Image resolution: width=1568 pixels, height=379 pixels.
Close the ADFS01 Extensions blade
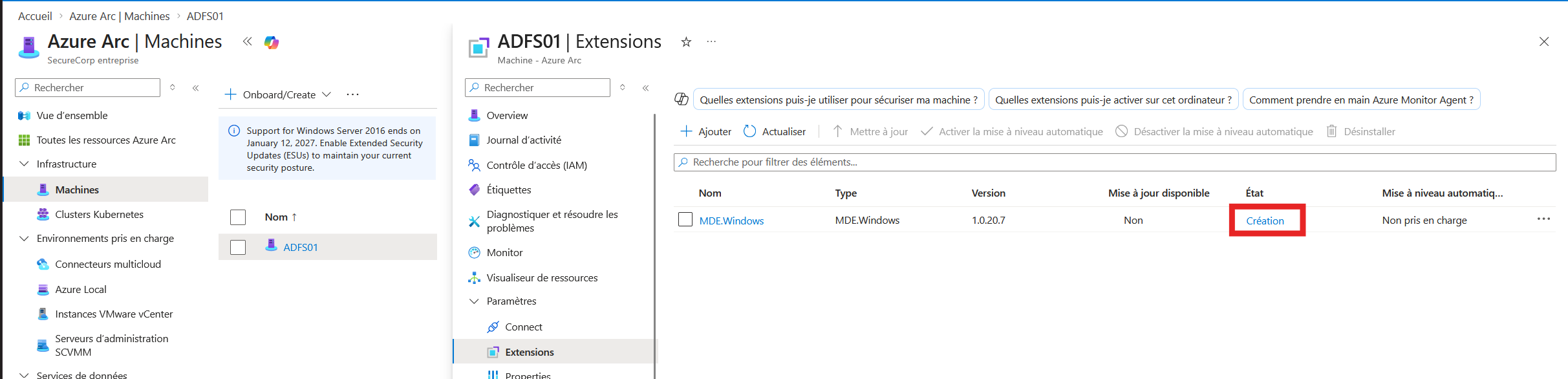[1543, 41]
